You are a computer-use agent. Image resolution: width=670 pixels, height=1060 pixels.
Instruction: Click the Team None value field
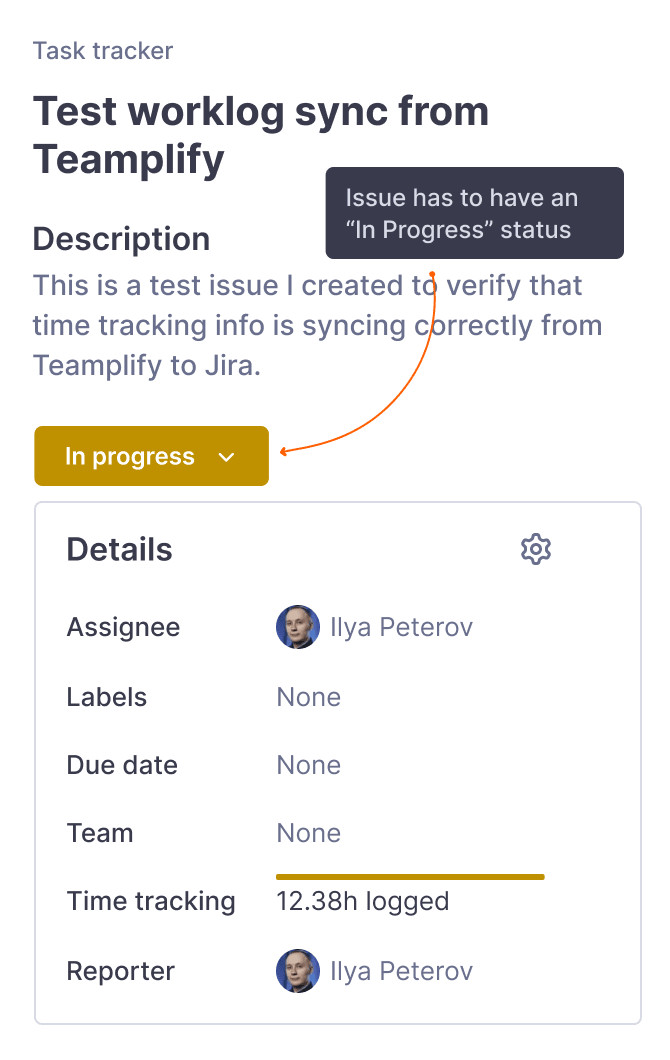coord(308,833)
